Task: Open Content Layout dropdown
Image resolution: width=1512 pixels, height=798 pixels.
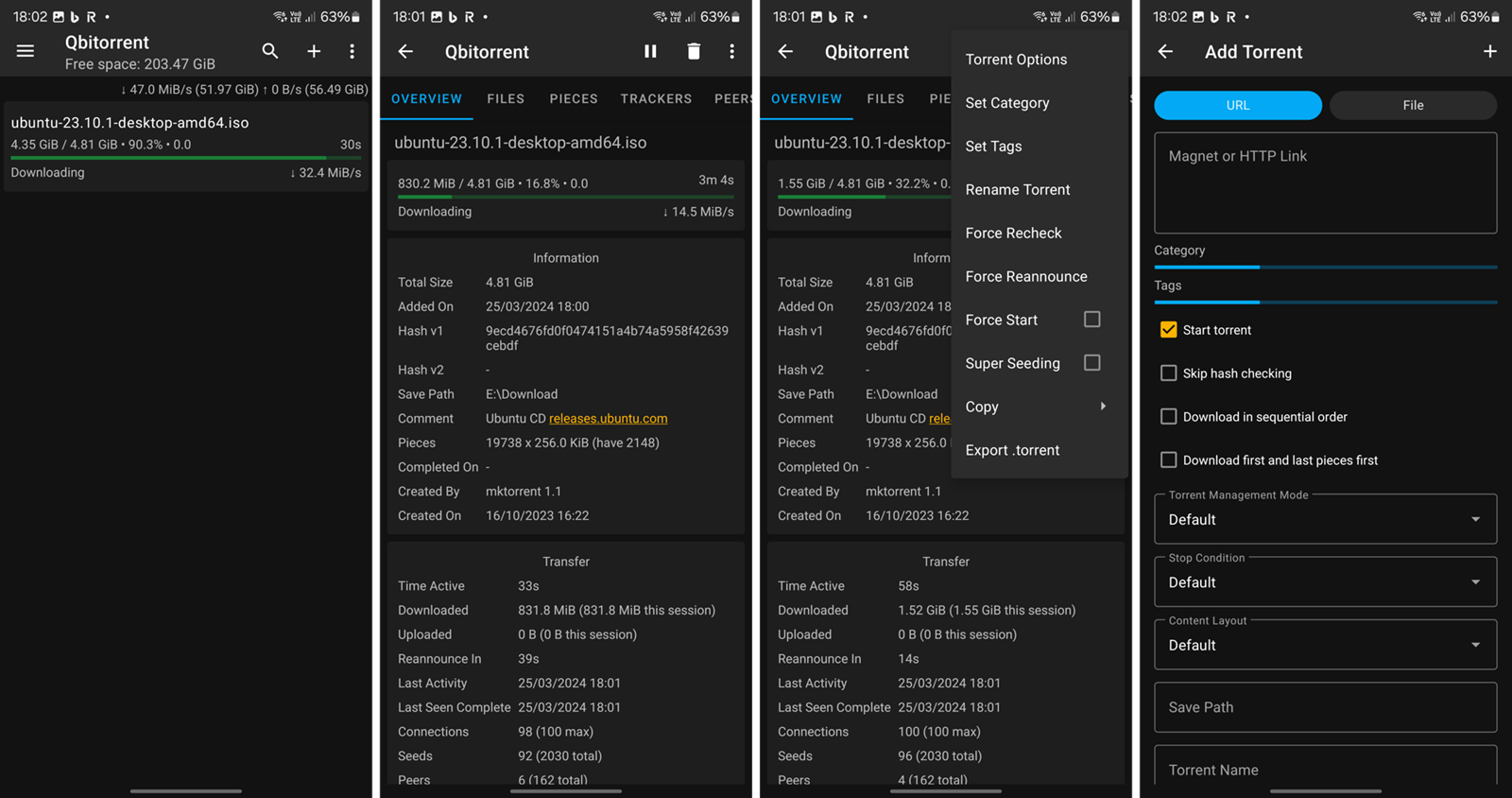Action: [1325, 645]
